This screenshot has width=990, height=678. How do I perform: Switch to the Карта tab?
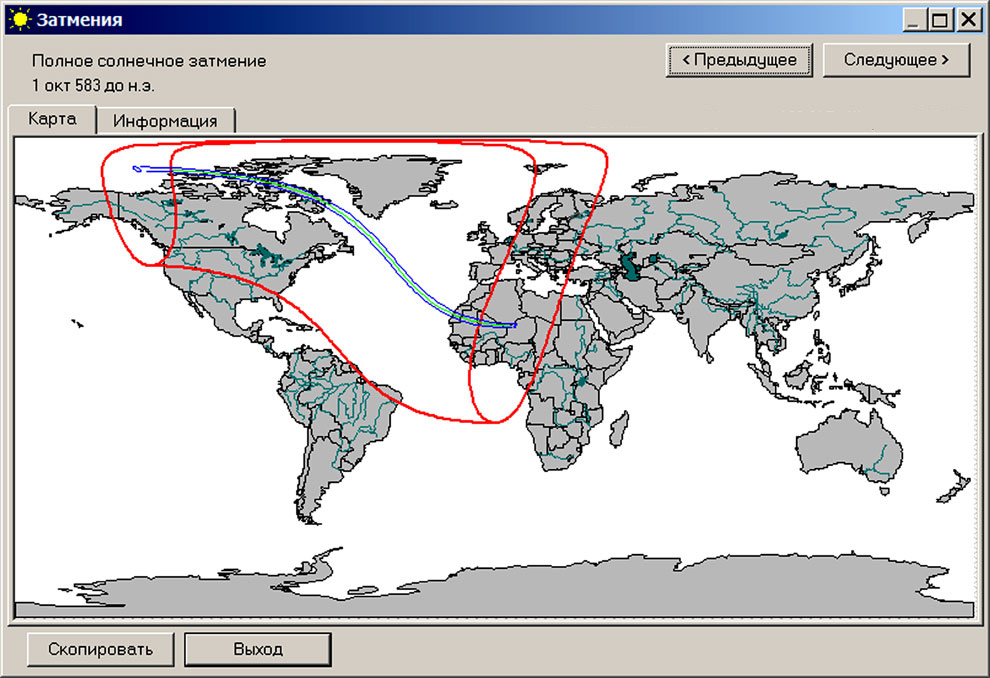[x=52, y=118]
